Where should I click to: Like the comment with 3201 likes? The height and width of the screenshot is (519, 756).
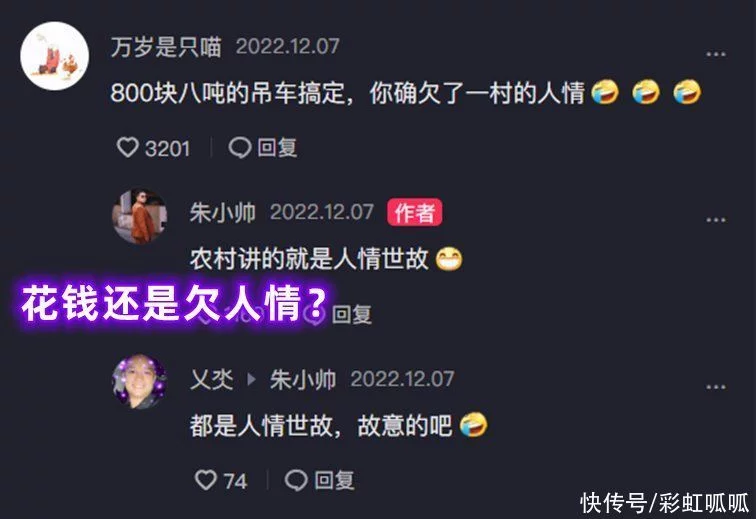[x=128, y=147]
